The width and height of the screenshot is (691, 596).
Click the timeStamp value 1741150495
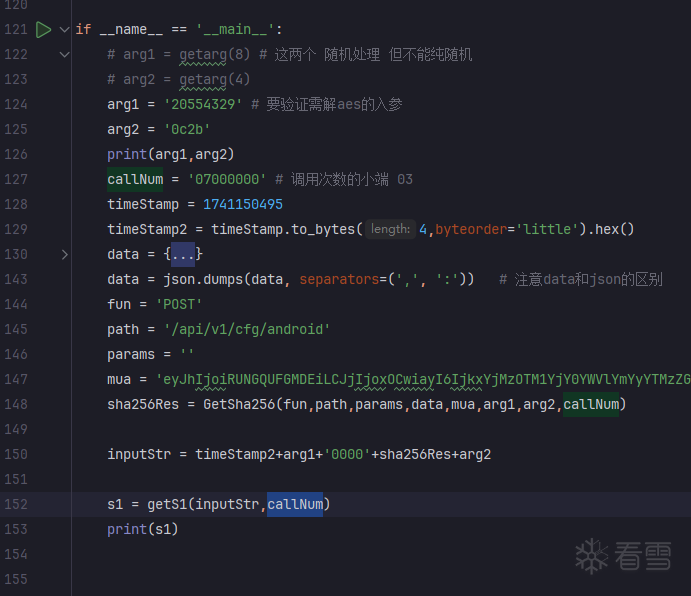[242, 204]
